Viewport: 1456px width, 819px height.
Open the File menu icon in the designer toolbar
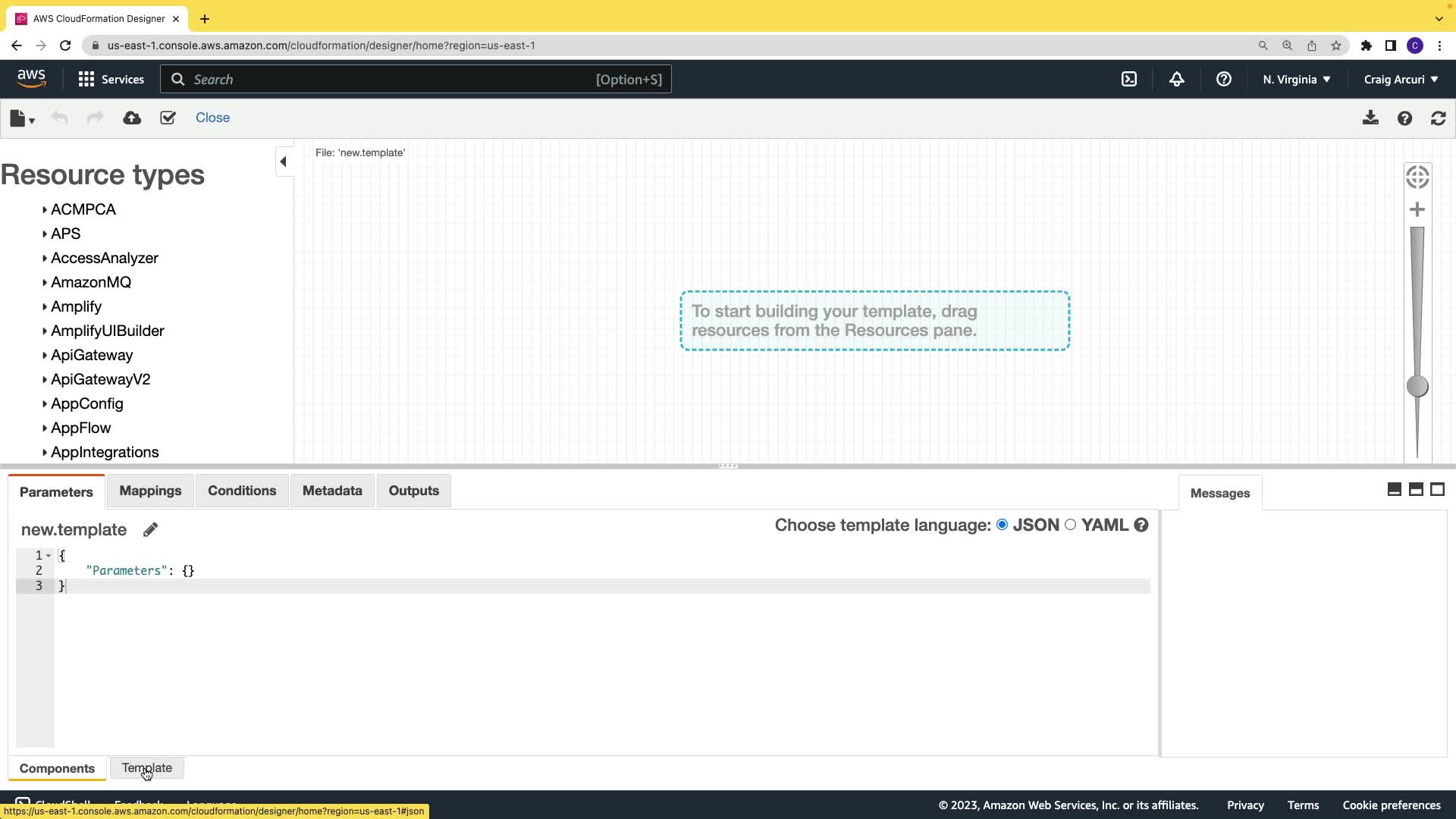(21, 118)
